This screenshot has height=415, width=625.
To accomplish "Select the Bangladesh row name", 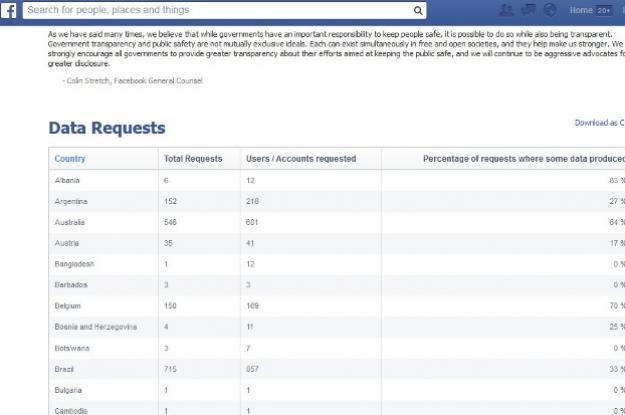I will pos(74,264).
